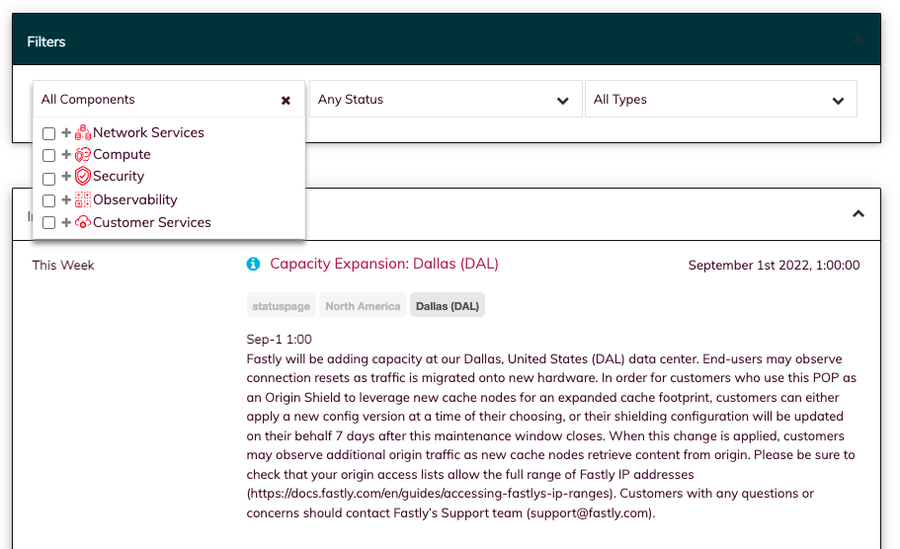Viewport: 900px width, 549px height.
Task: Tick the Security checkbox
Action: (49, 179)
